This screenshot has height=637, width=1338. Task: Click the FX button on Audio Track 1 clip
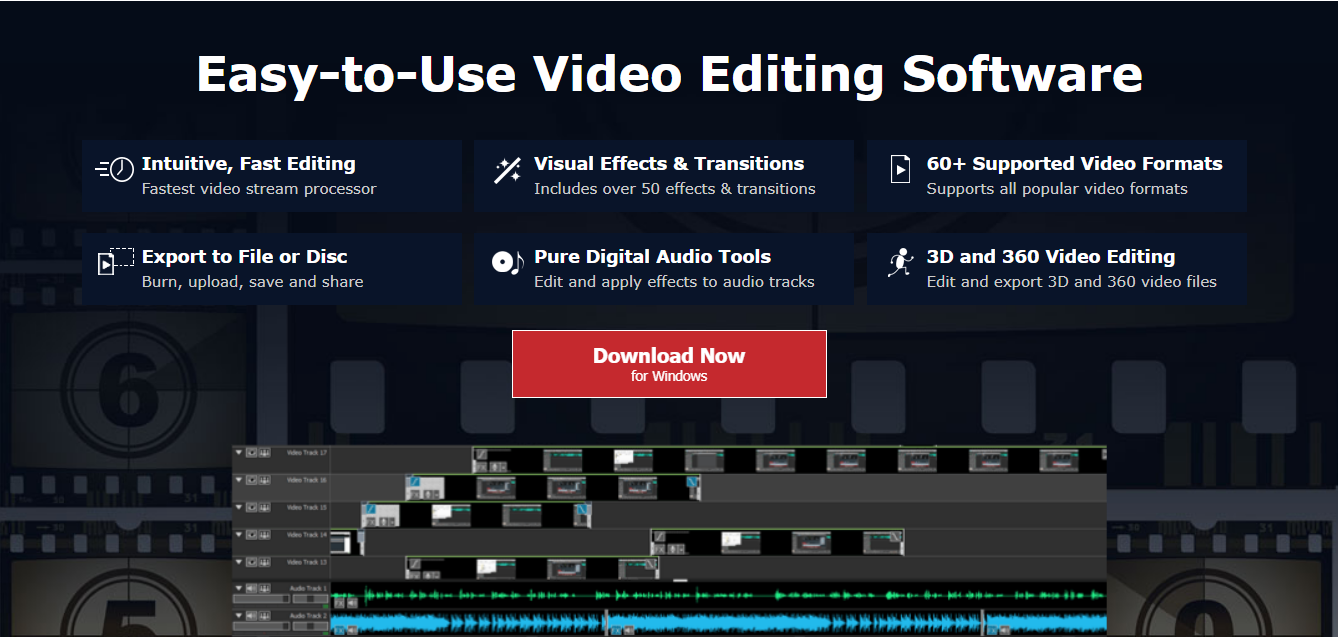(339, 603)
